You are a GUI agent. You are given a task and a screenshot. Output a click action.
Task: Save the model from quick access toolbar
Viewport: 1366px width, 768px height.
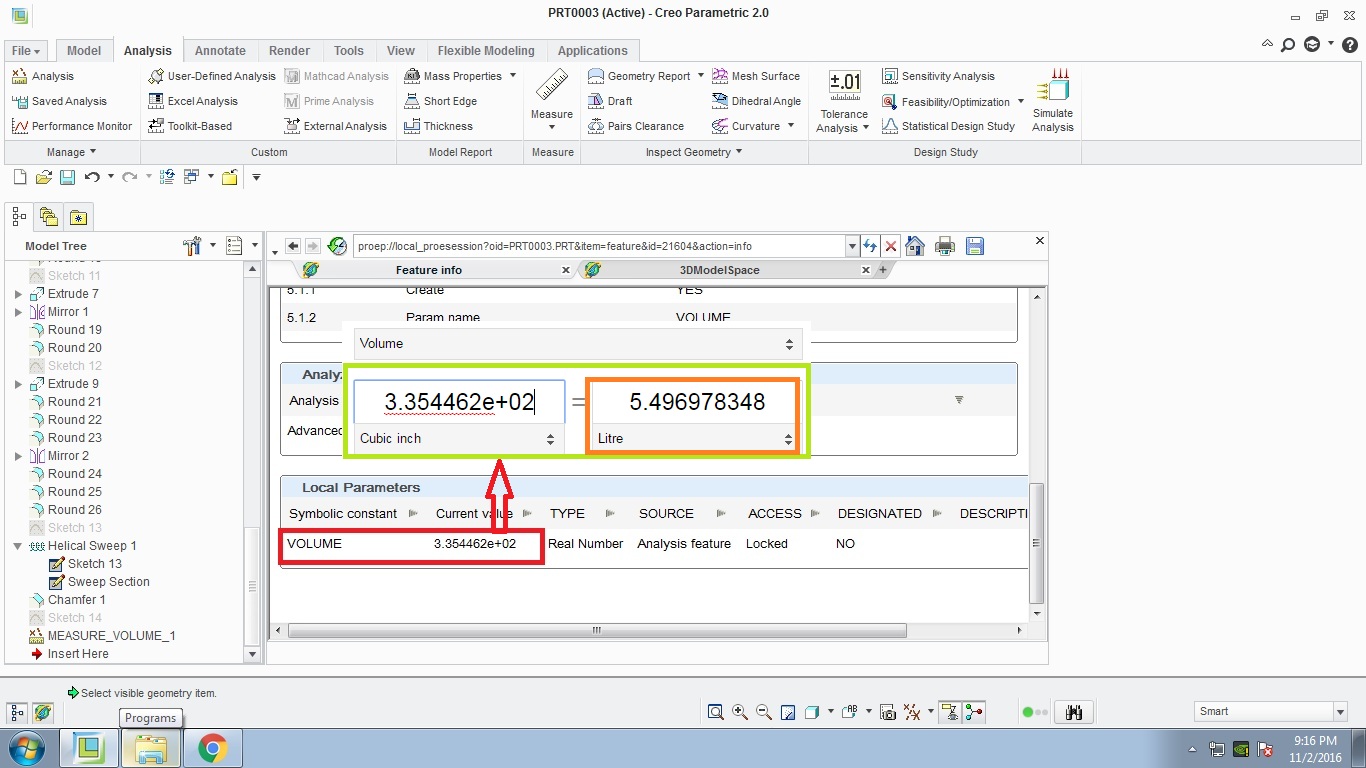point(67,177)
